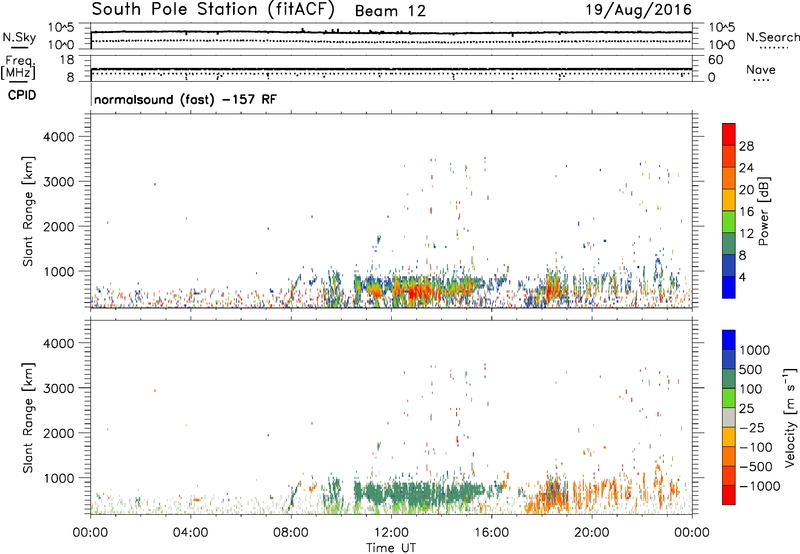Pick the bright blue bottom Power colorbar segment
This screenshot has width=800, height=554.
(x=729, y=287)
